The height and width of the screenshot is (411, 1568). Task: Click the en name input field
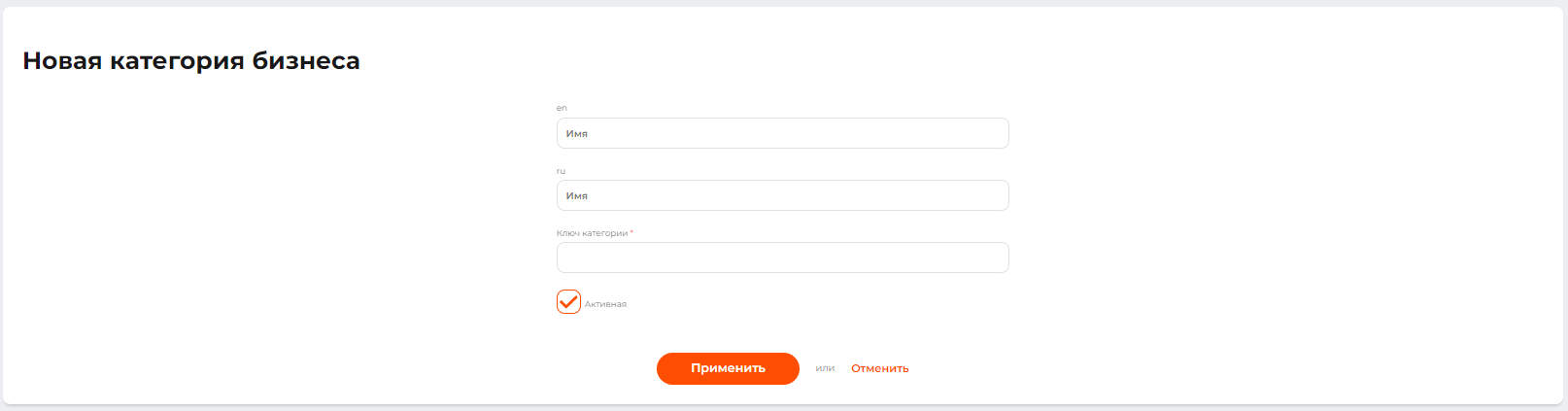[x=782, y=133]
